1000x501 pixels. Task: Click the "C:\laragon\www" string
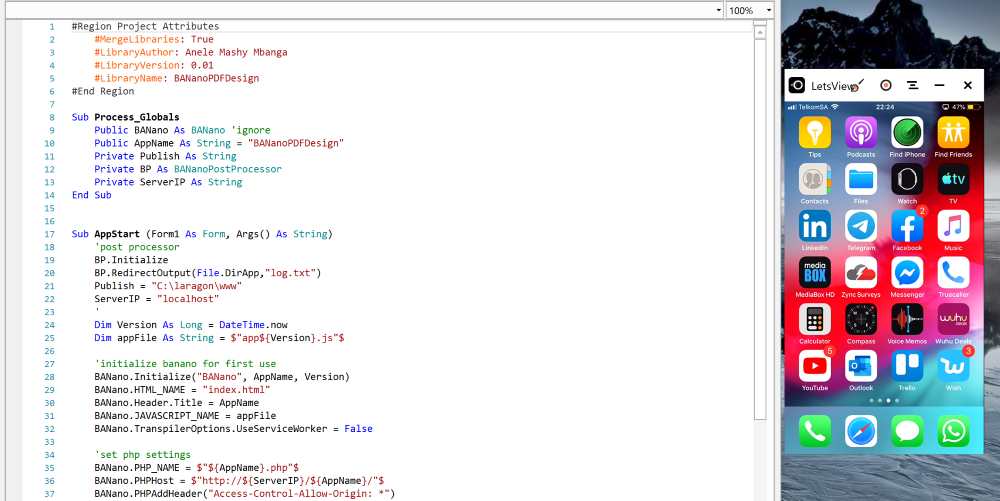(x=196, y=286)
